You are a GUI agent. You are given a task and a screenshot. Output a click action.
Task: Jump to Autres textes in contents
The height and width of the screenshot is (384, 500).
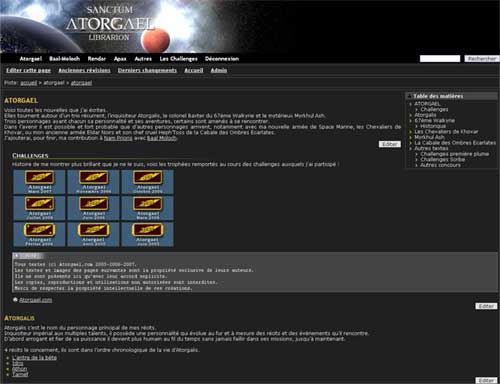pos(431,148)
